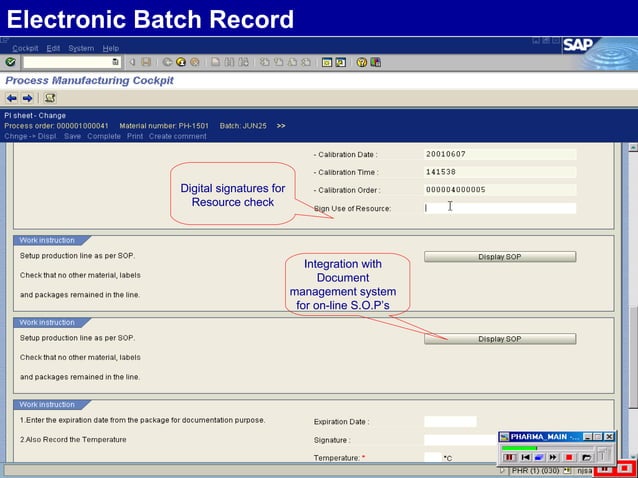This screenshot has width=638, height=478.
Task: Expand the >> chevron after Batch JUN25
Action: [281, 126]
